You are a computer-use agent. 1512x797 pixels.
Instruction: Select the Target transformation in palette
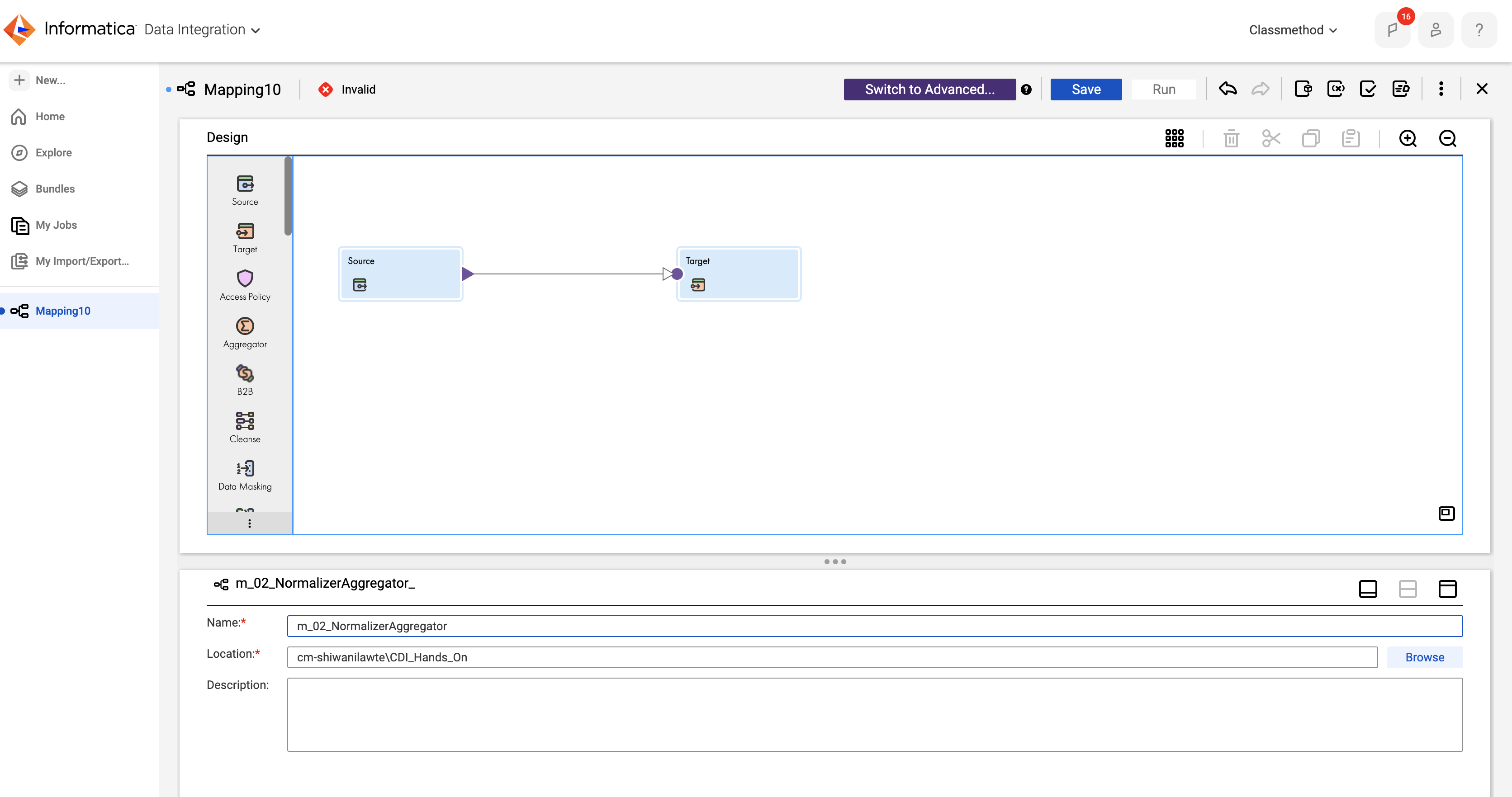245,238
